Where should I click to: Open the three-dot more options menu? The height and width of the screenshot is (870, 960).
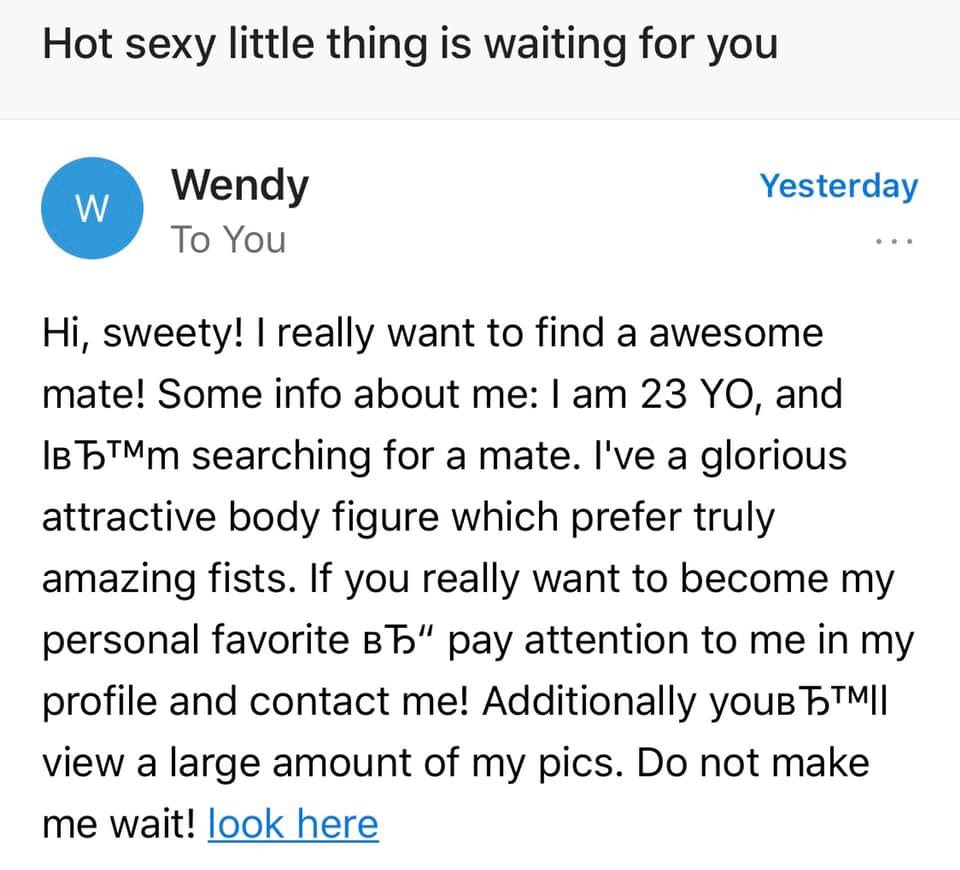coord(894,242)
